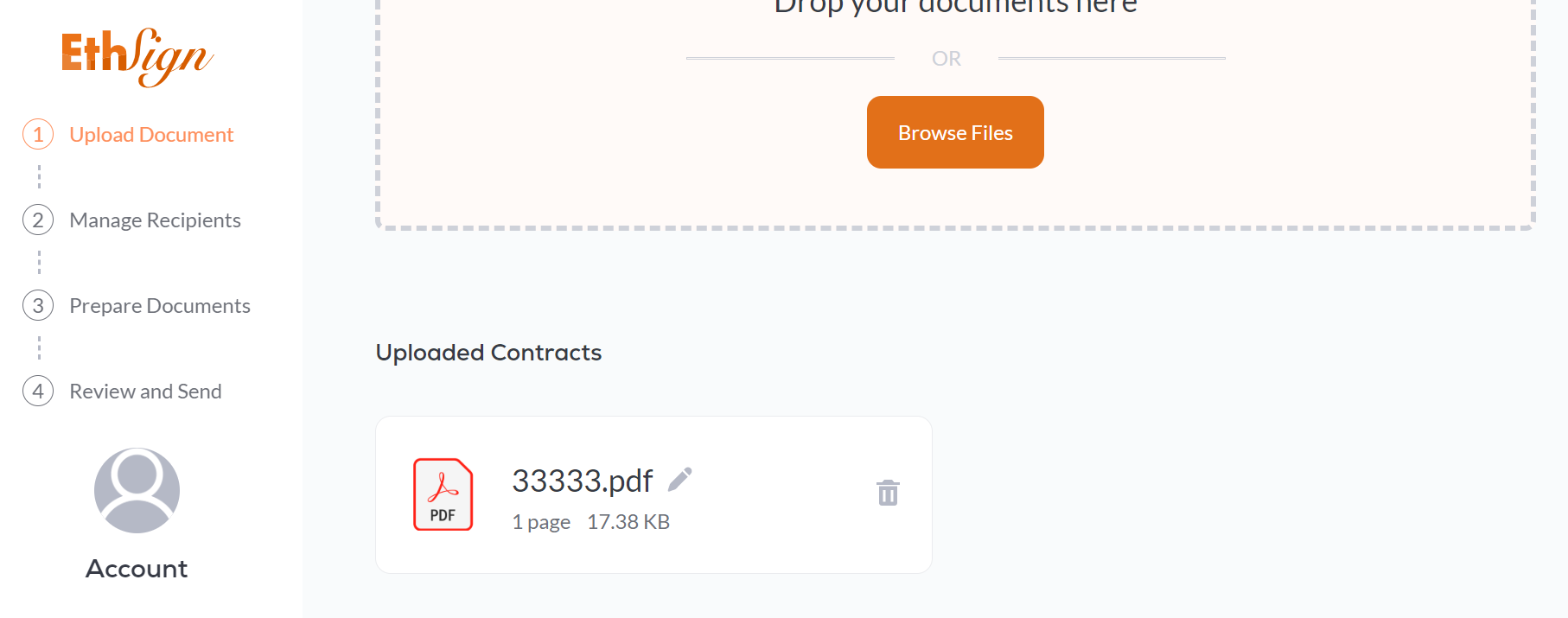Click the Uploaded Contracts heading

[488, 353]
